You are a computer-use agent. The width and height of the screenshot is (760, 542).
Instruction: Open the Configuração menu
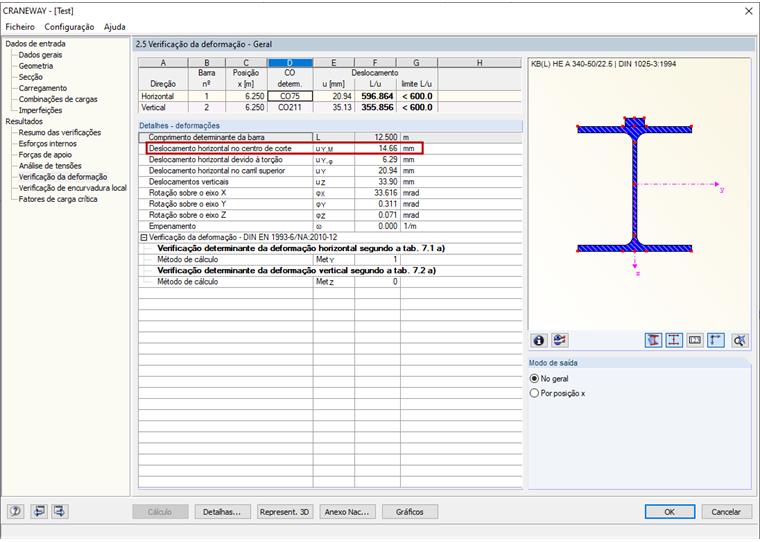(x=69, y=27)
